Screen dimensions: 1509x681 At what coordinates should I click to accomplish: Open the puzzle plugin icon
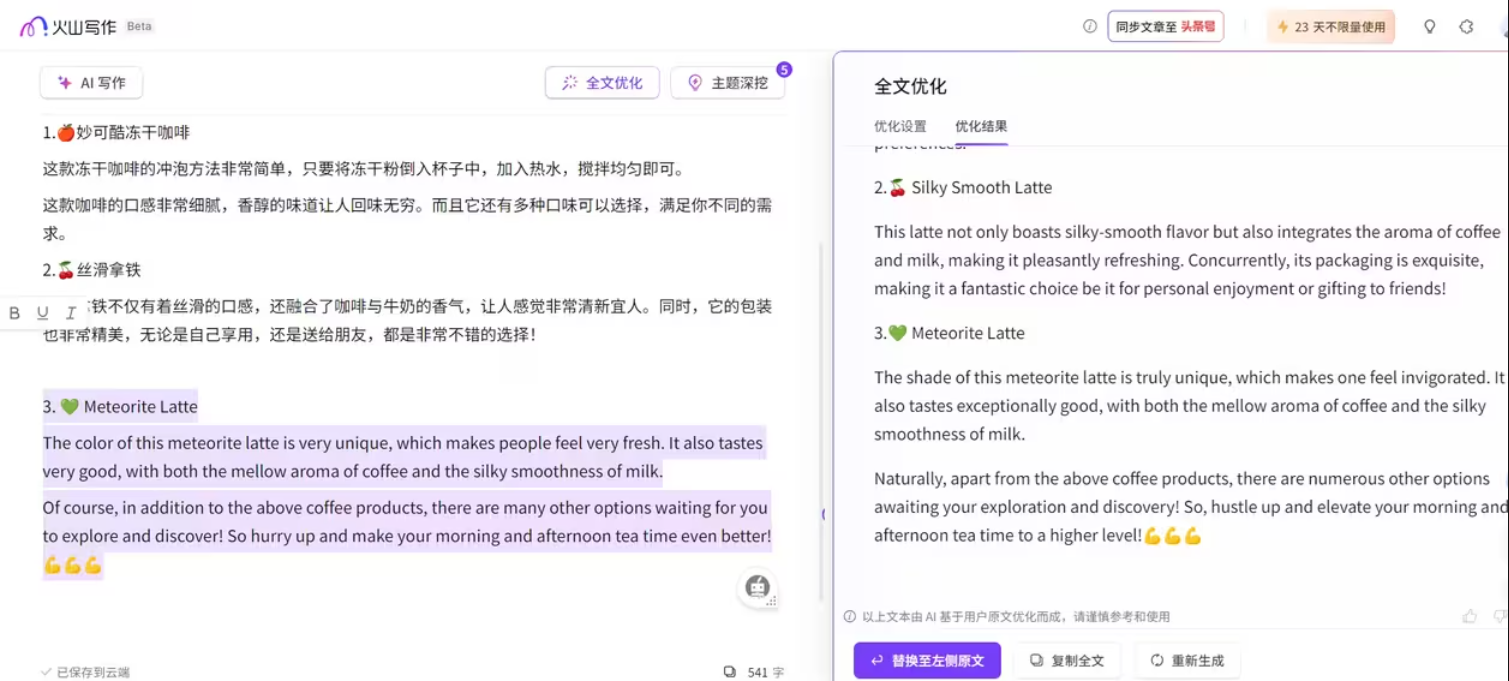point(1466,27)
